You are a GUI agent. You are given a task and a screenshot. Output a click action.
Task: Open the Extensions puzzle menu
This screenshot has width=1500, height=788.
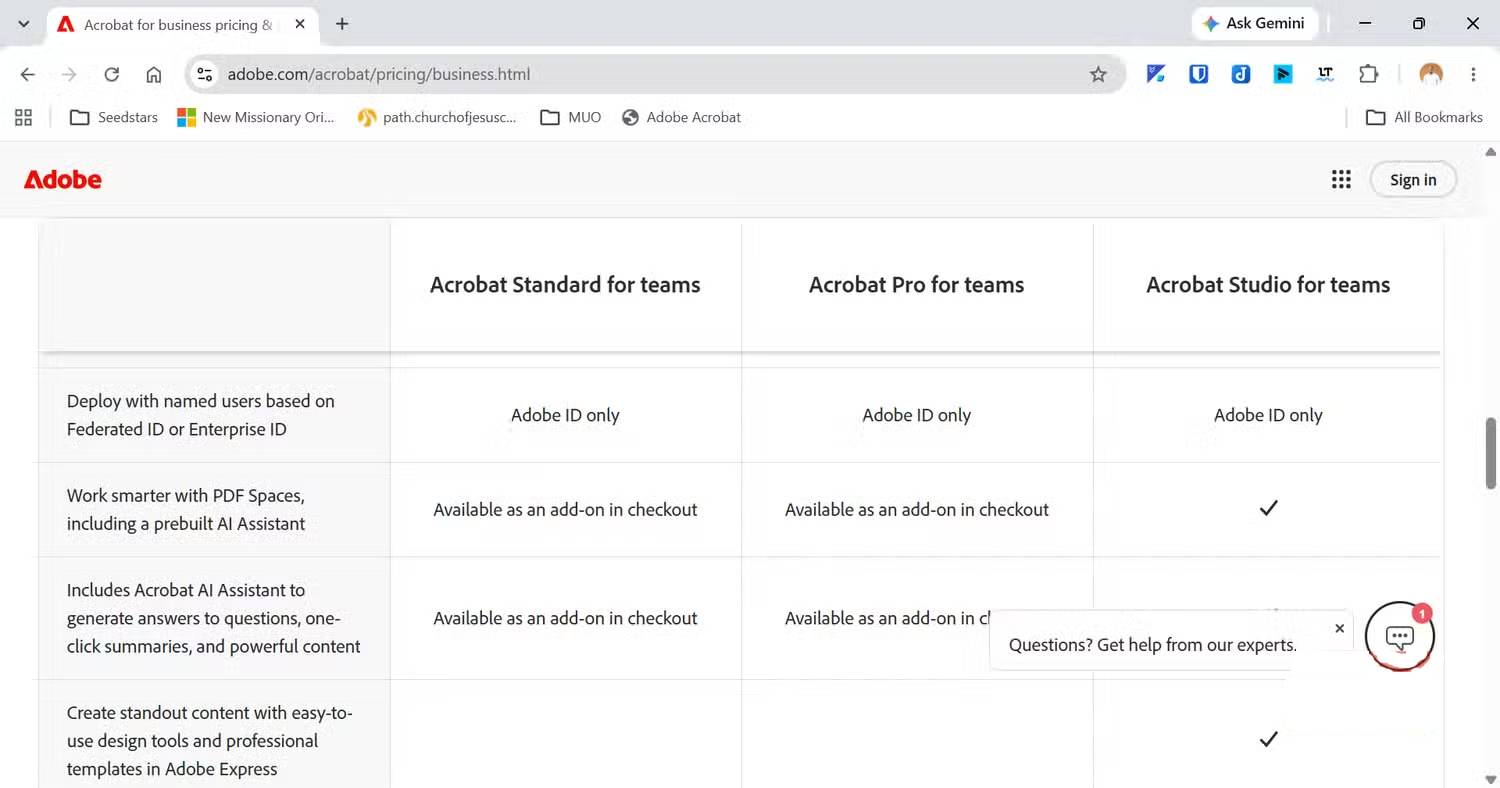point(1368,74)
